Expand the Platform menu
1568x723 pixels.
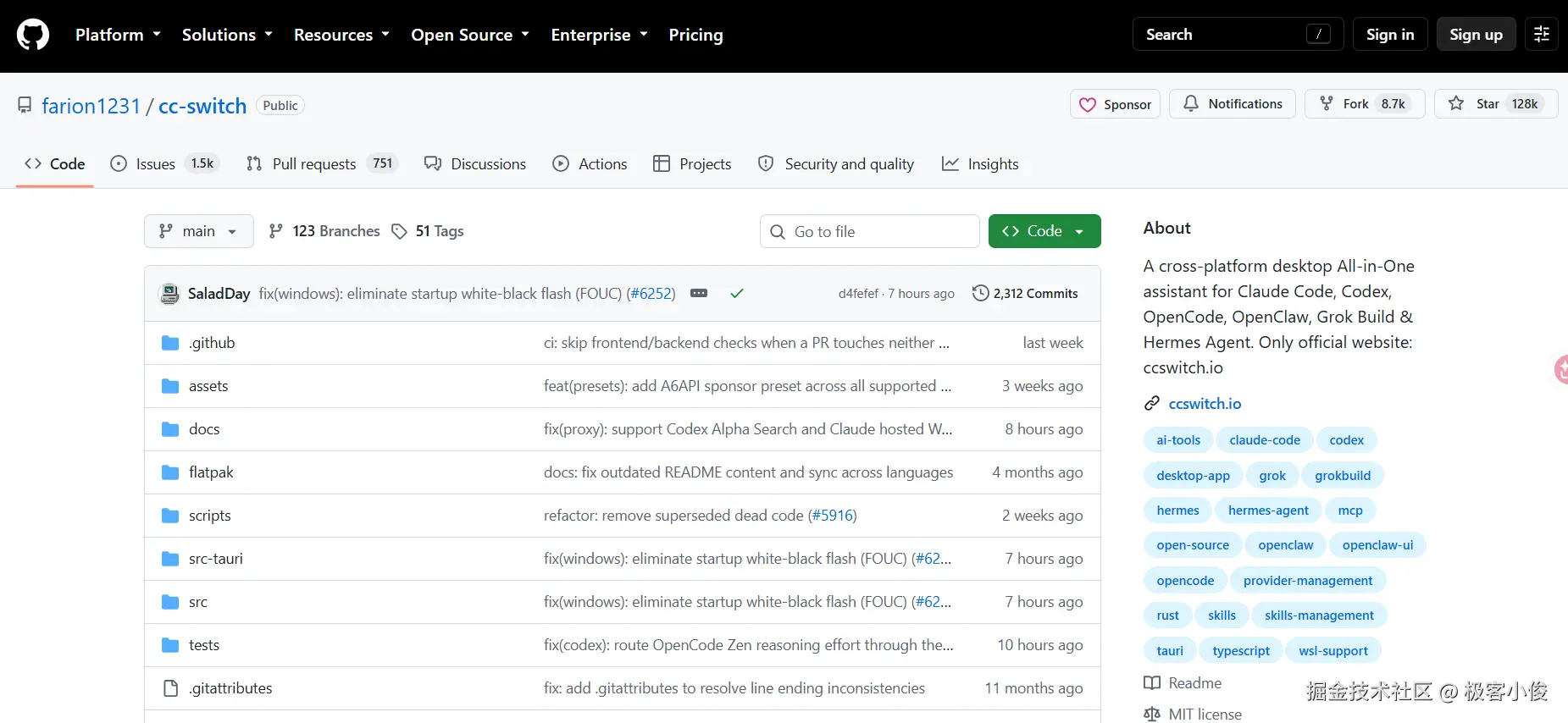tap(118, 35)
